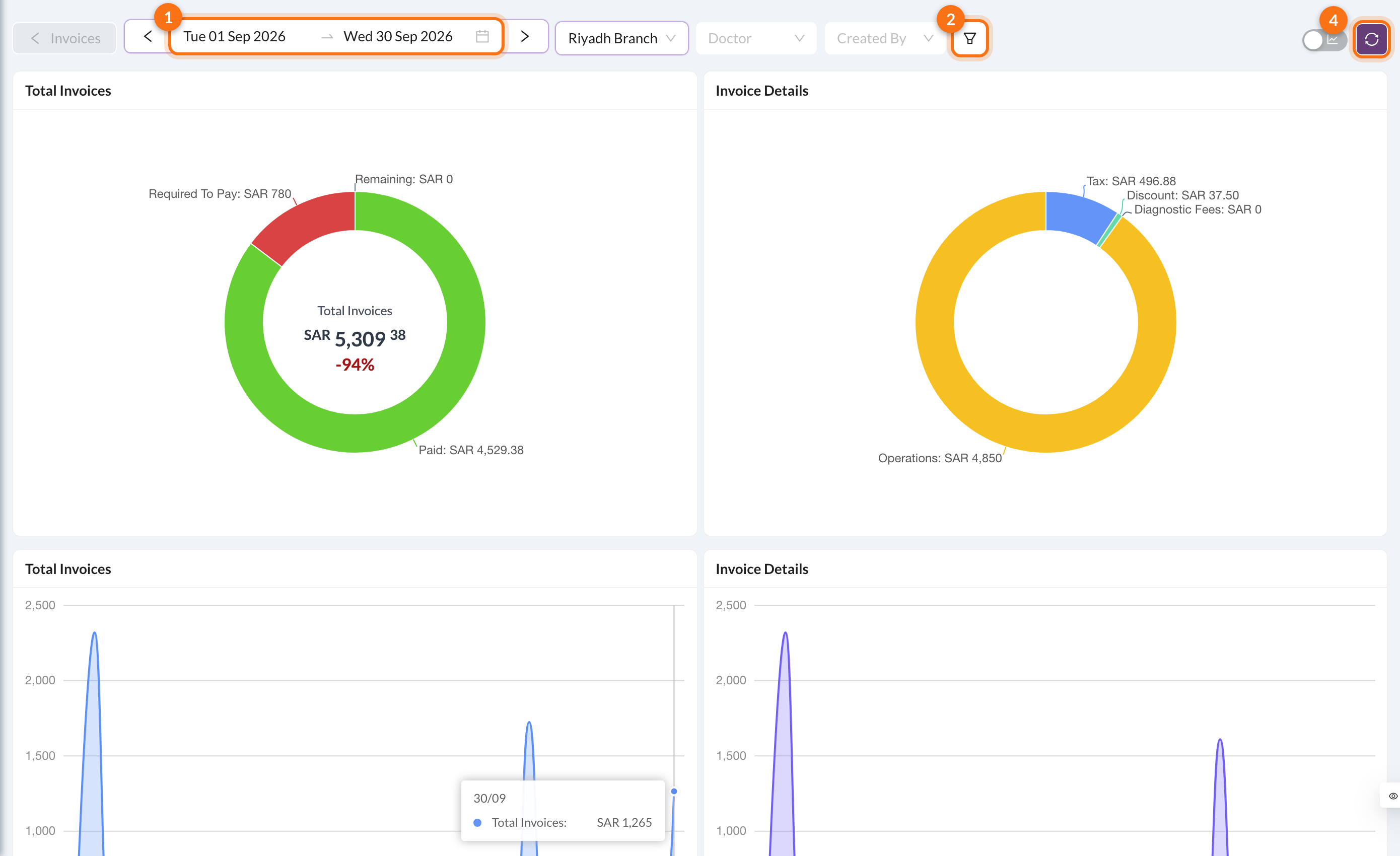The image size is (1400, 856).
Task: Click label Operations: SAR 4,850
Action: click(x=940, y=458)
